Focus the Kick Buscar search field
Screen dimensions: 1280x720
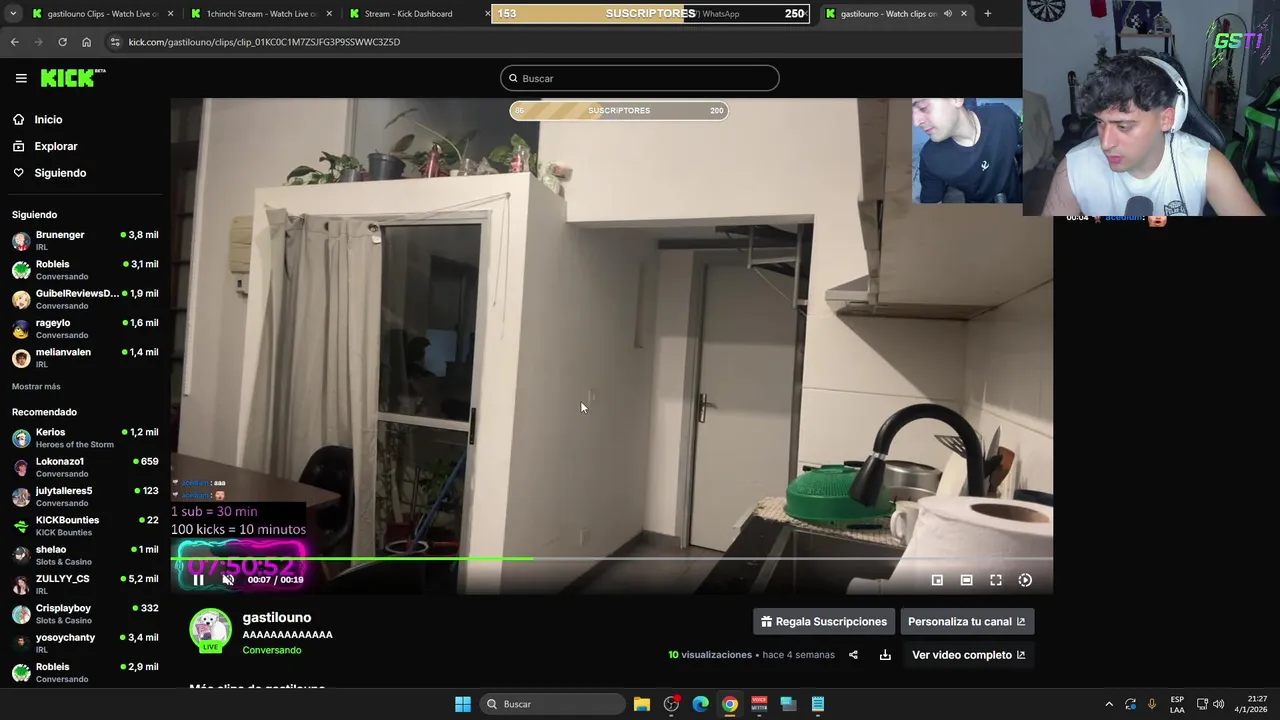pos(640,78)
